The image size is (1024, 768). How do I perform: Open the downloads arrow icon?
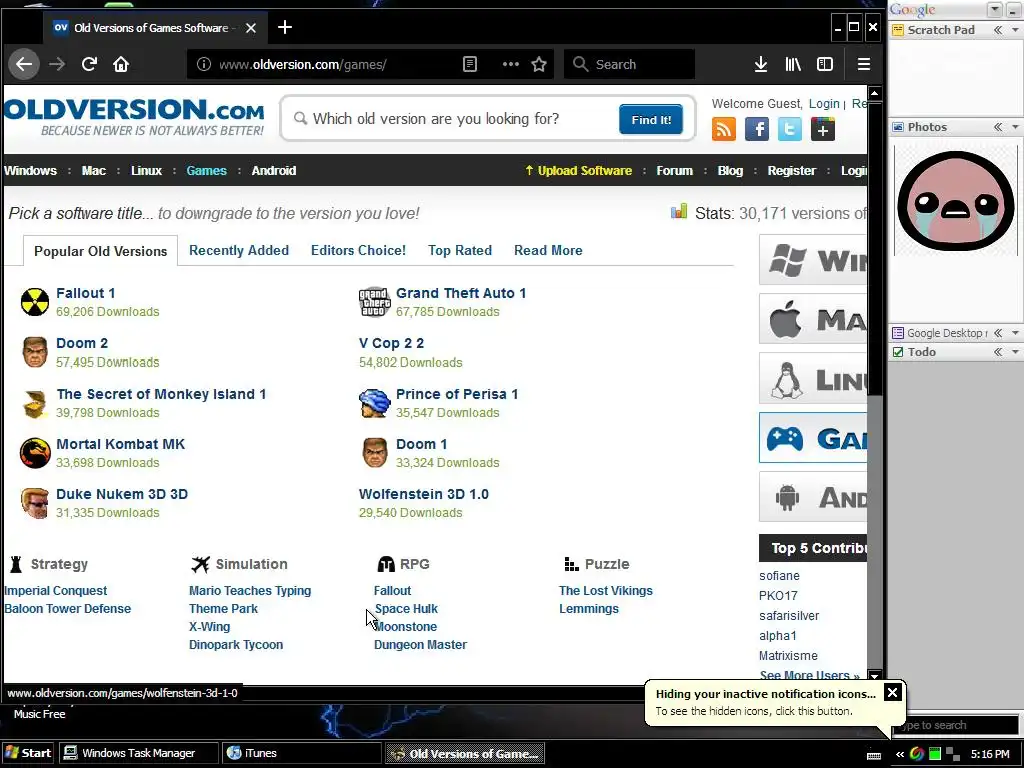click(761, 64)
